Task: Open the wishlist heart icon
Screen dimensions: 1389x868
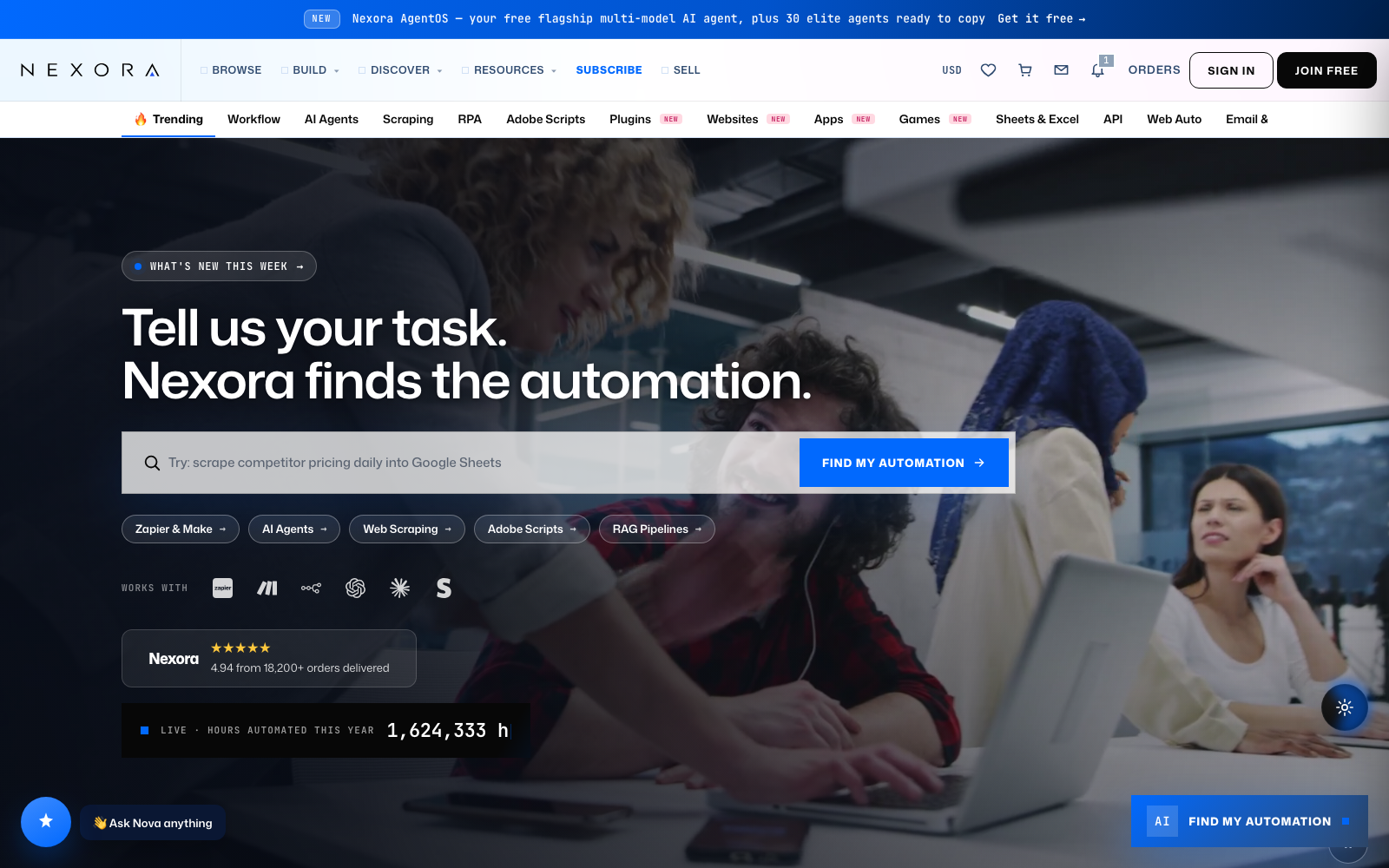Action: click(988, 70)
